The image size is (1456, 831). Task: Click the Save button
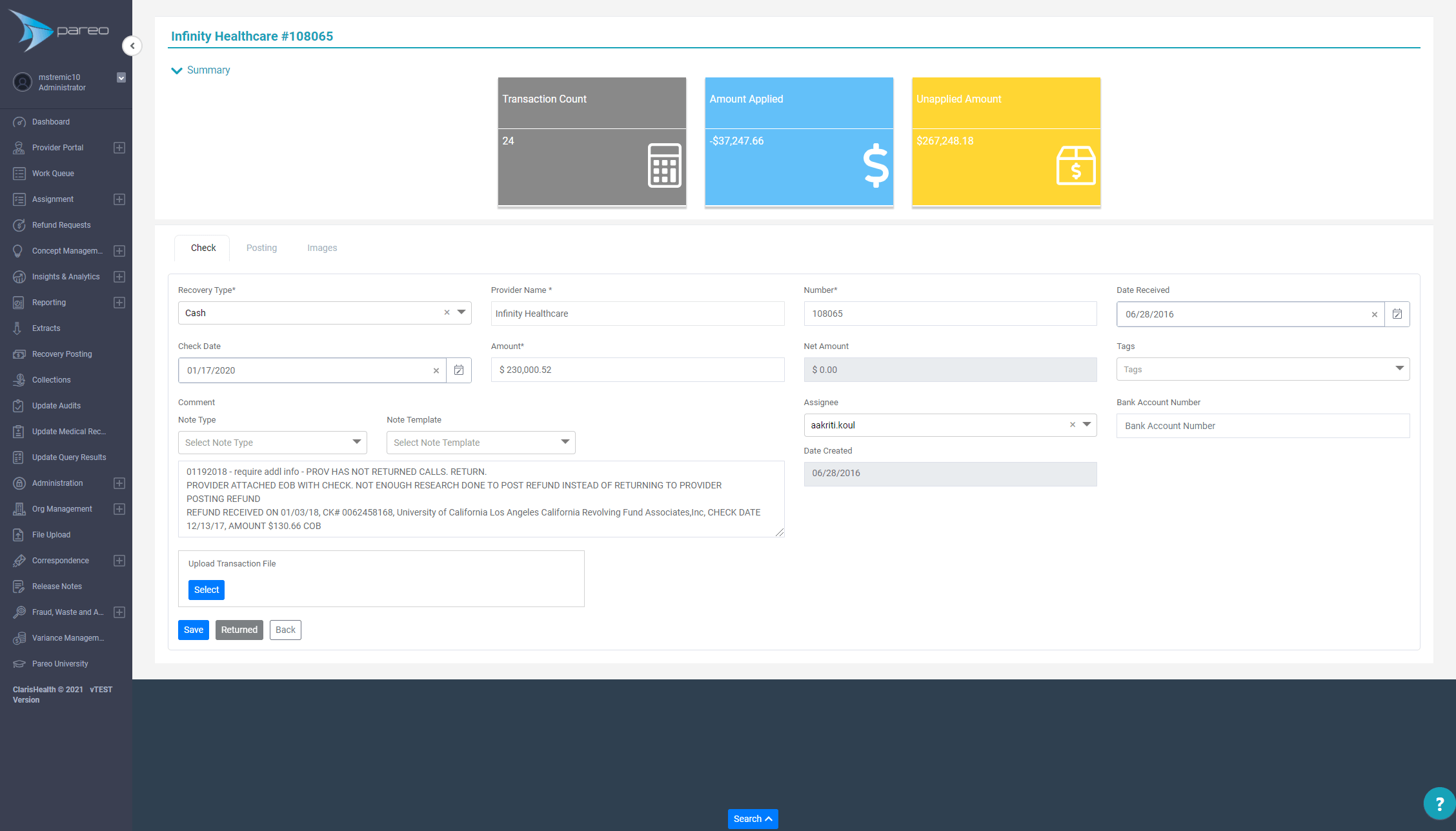pos(194,630)
